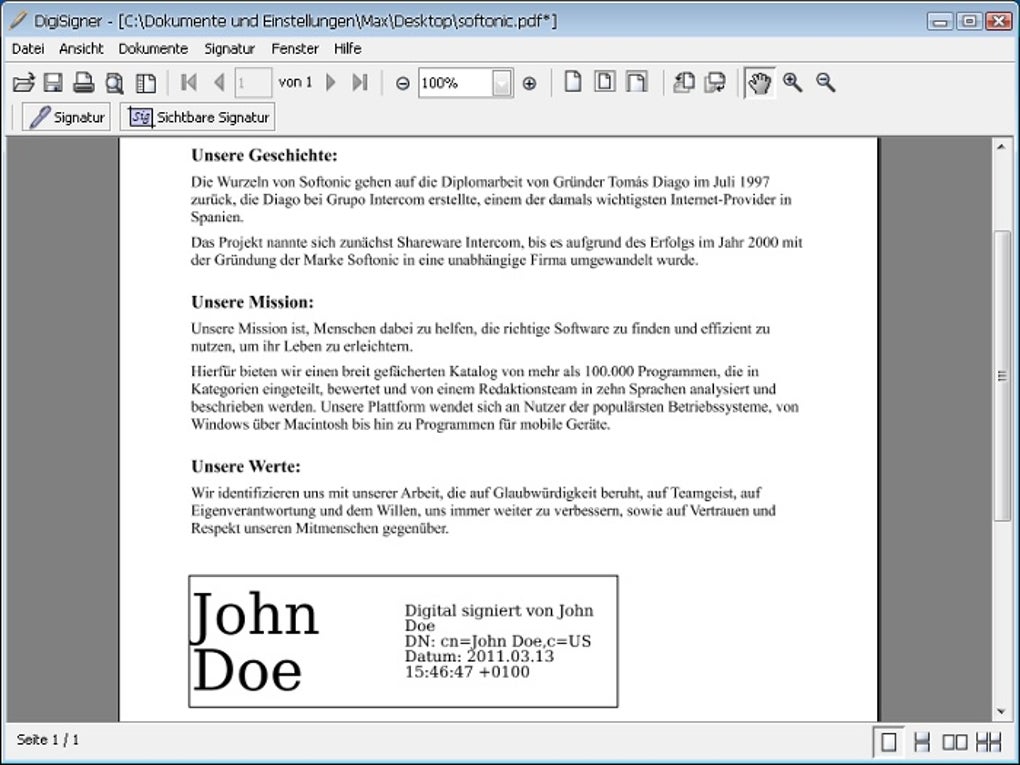Open the Dokumente menu
Screen dimensions: 1020x765
click(153, 49)
